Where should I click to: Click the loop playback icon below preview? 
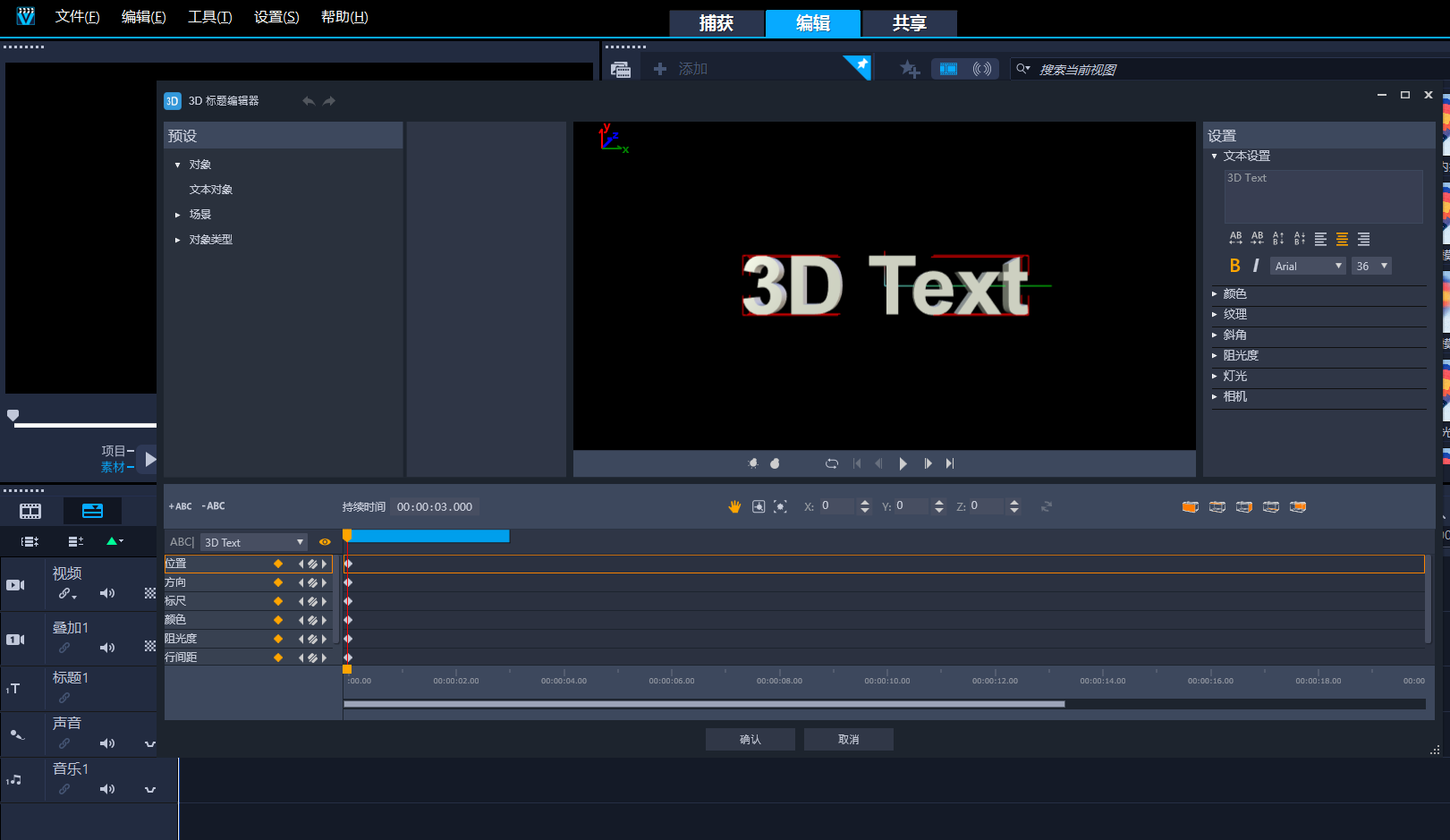(832, 463)
